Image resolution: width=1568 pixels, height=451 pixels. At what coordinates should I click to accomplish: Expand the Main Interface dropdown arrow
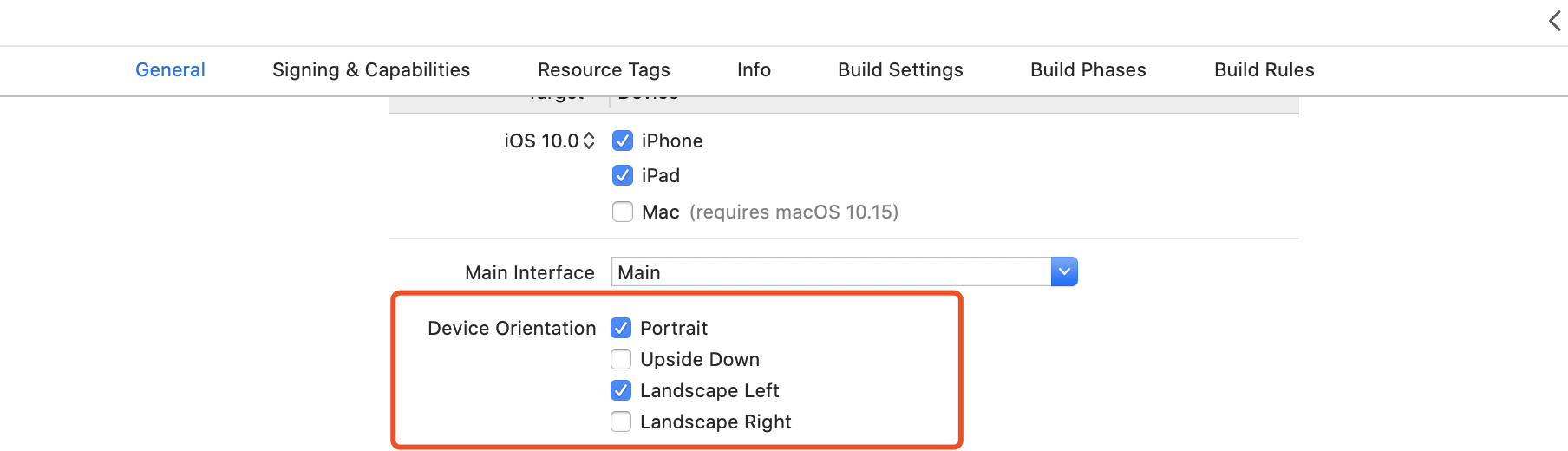point(1064,272)
